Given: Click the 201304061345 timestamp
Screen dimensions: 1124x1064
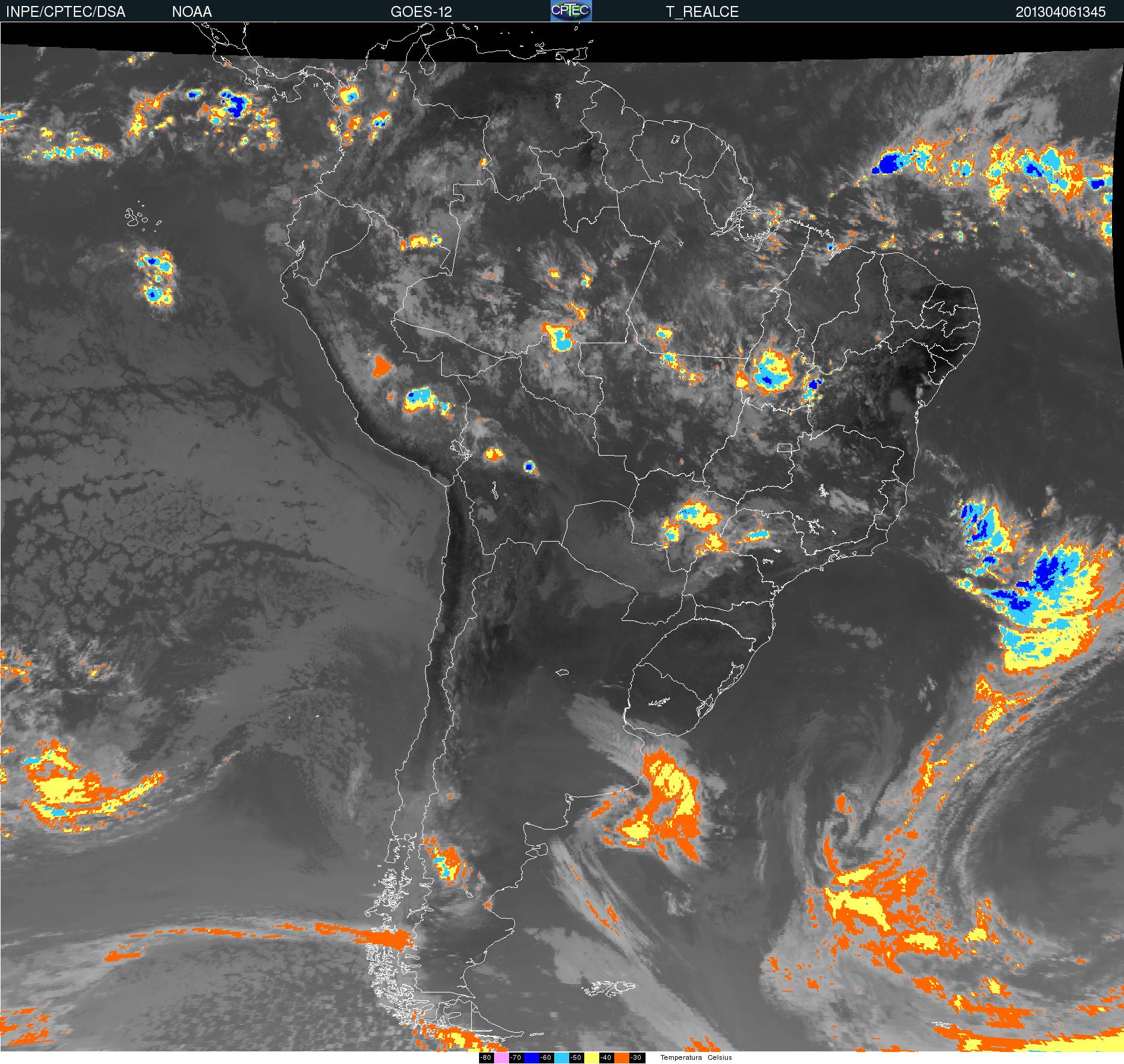Looking at the screenshot, I should pyautogui.click(x=1061, y=12).
